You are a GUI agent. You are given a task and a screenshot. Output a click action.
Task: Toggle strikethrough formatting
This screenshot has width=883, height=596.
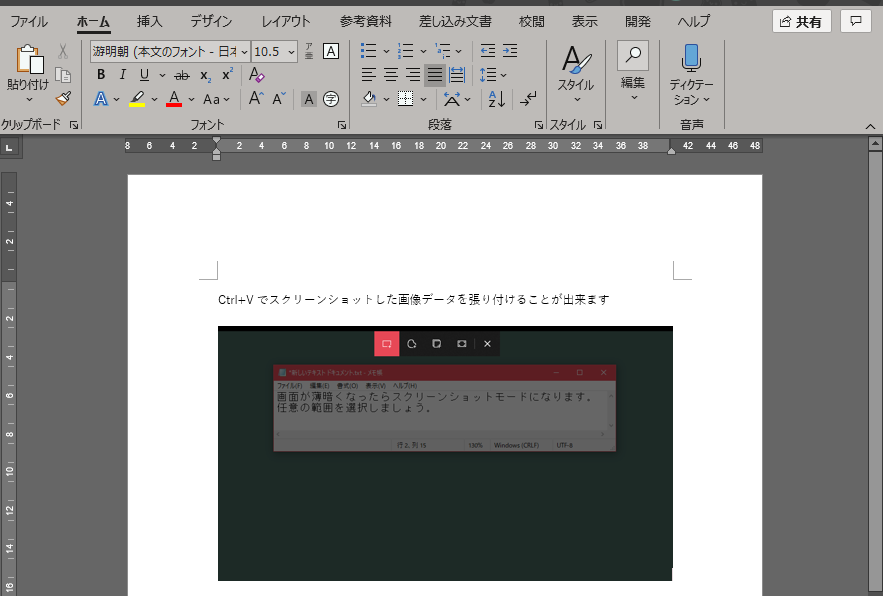pyautogui.click(x=182, y=75)
